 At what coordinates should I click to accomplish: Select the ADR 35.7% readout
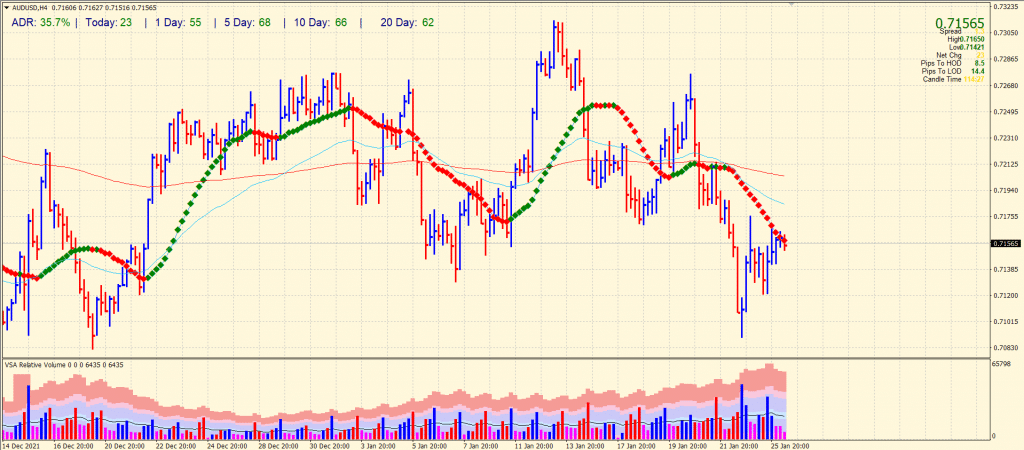point(41,22)
